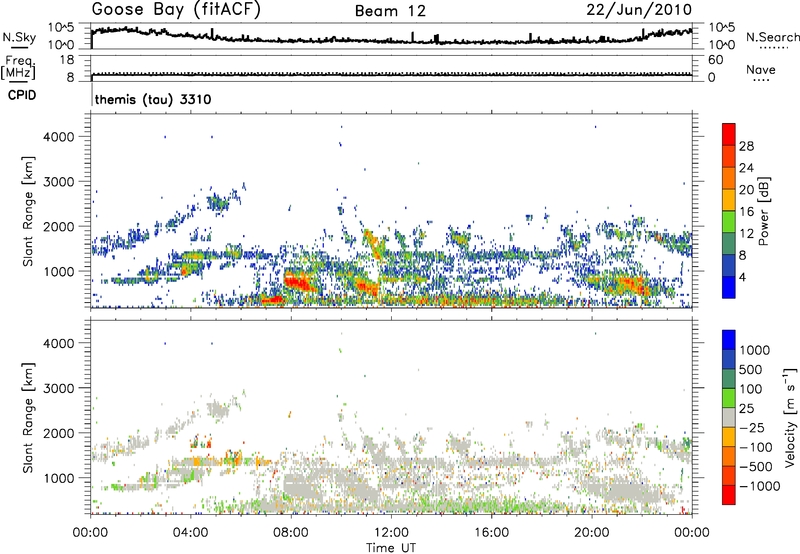
Task: Pick the yellow-orange power colorbar segment near 20
Action: pos(729,199)
